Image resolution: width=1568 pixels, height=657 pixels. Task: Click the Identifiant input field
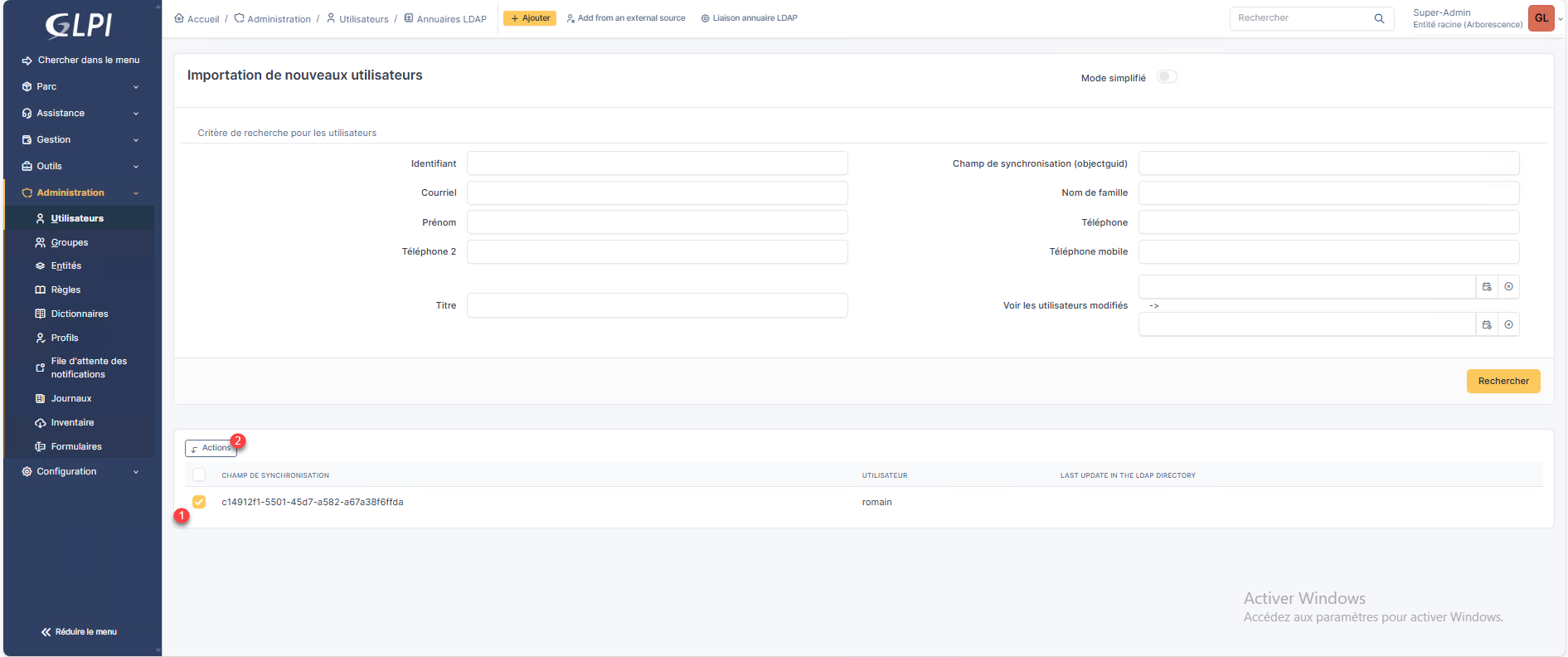pos(657,163)
